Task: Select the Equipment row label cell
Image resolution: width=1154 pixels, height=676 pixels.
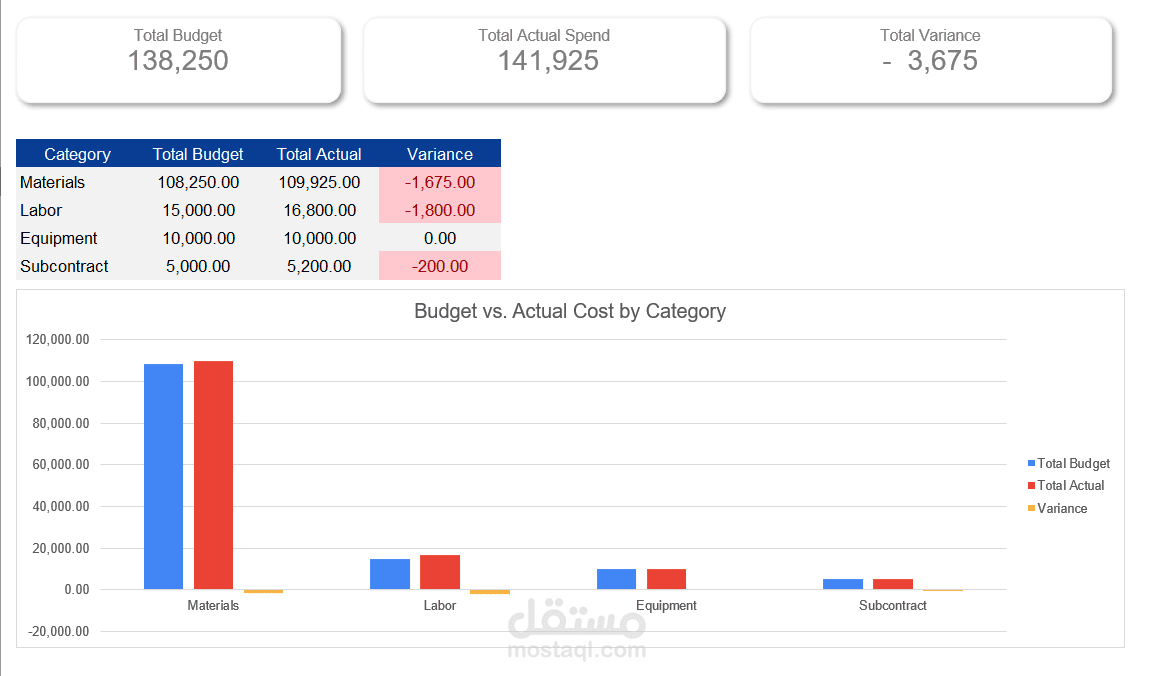Action: click(x=77, y=238)
